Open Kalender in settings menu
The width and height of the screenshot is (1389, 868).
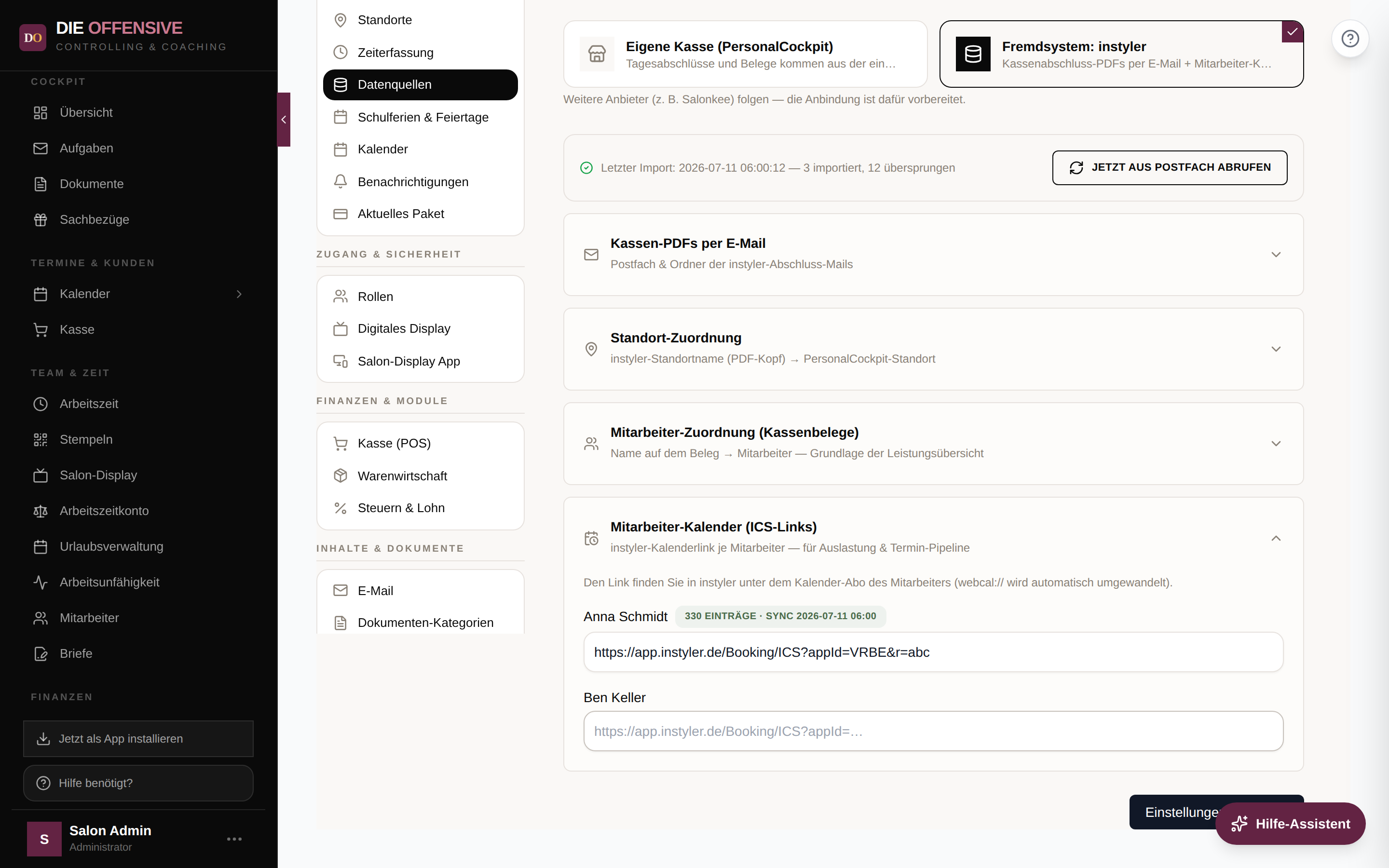point(420,149)
